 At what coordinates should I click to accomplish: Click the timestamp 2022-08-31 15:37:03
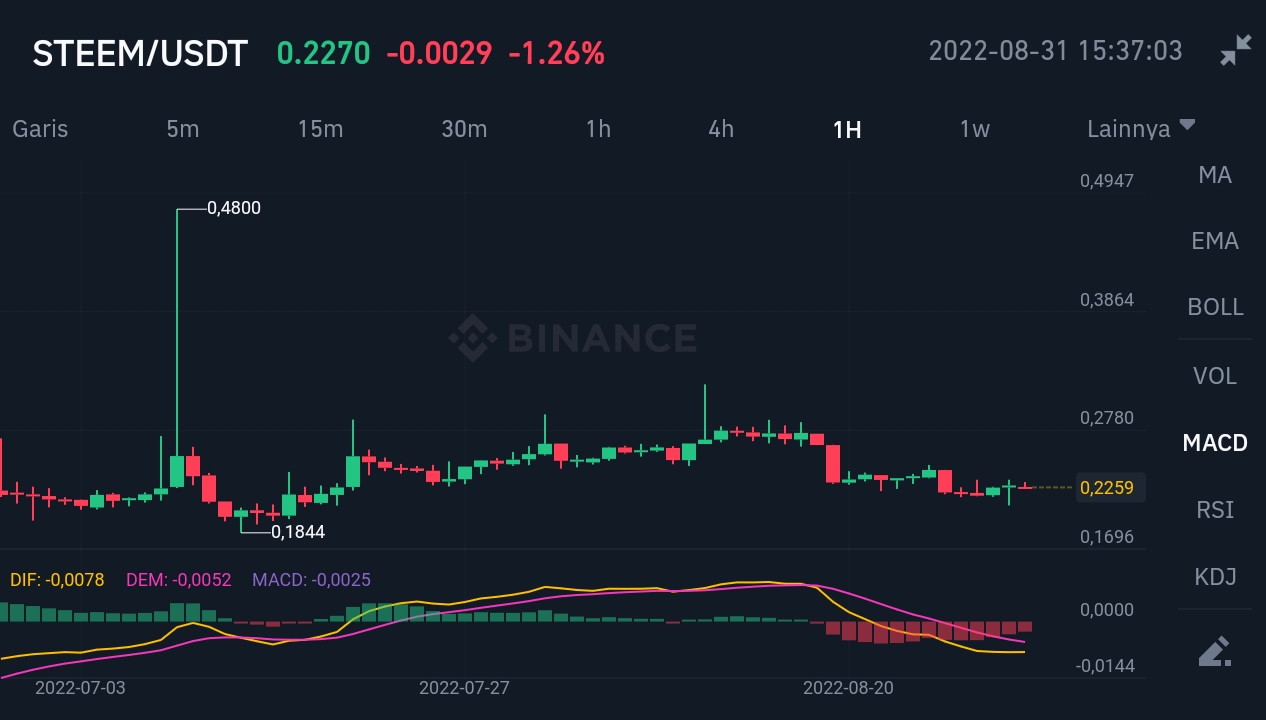(x=1055, y=50)
